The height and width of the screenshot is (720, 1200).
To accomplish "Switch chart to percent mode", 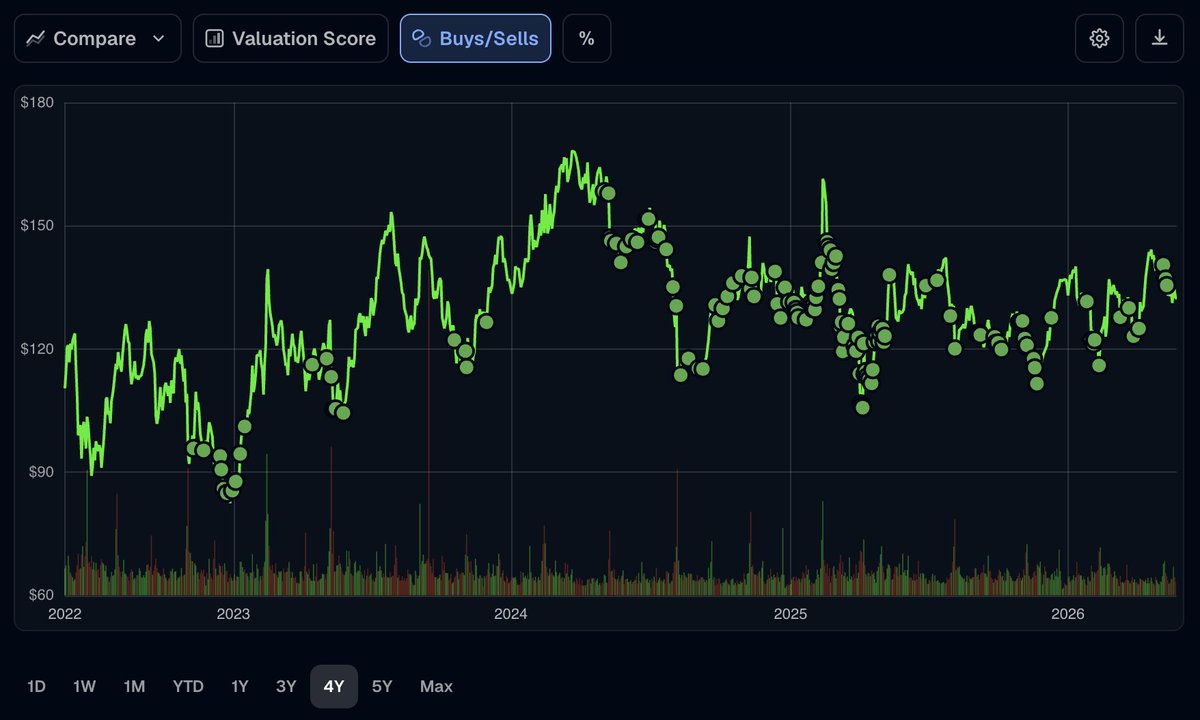I will point(587,39).
